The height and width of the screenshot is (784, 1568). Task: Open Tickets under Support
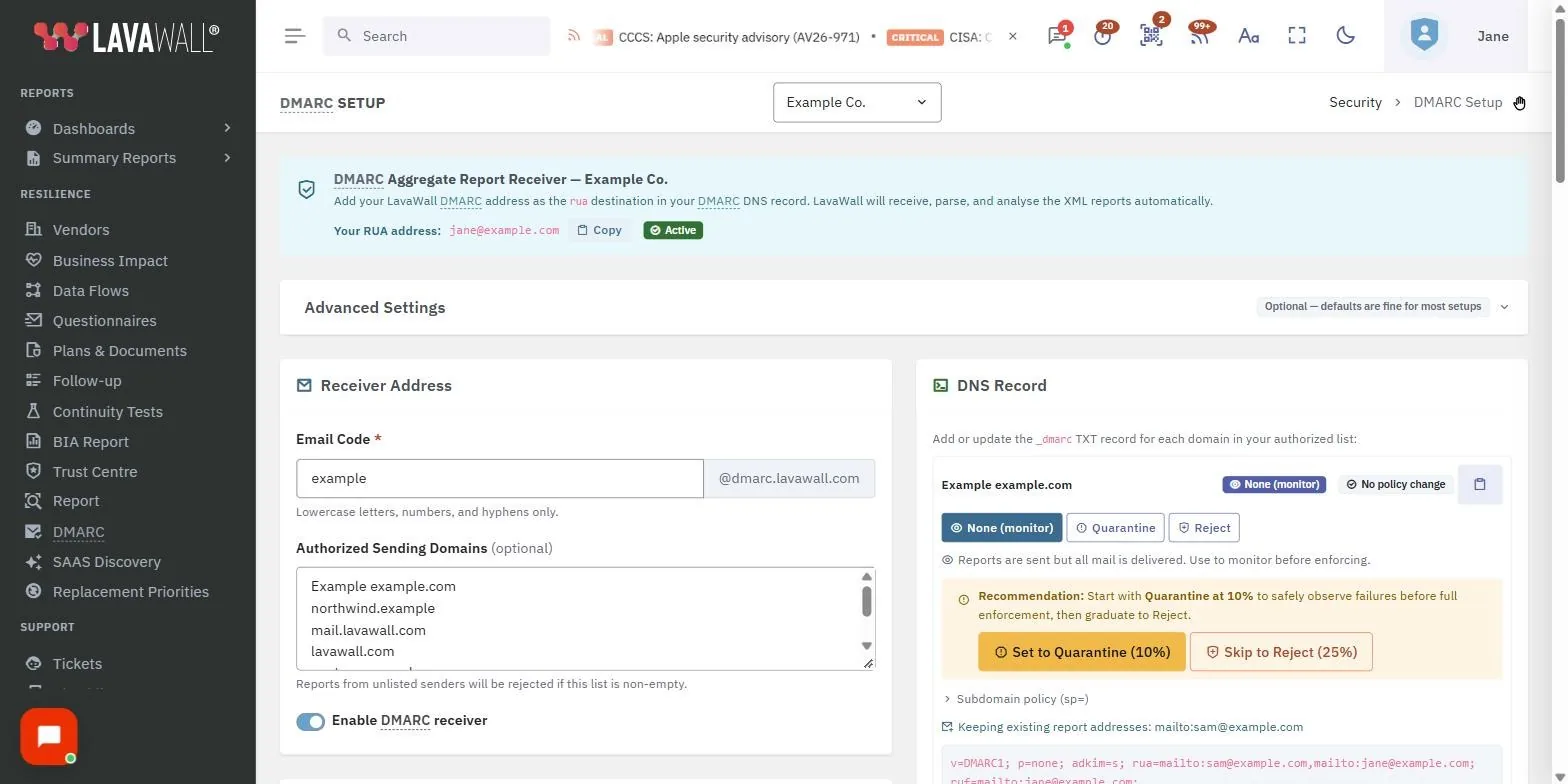pos(77,664)
